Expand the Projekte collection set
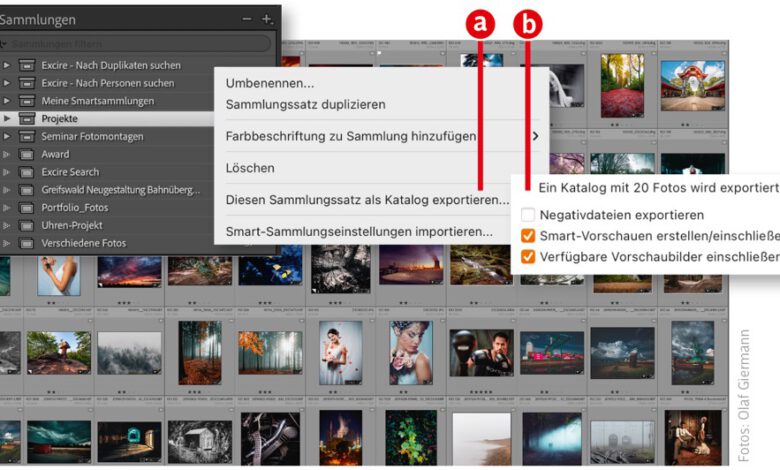 tap(6, 118)
